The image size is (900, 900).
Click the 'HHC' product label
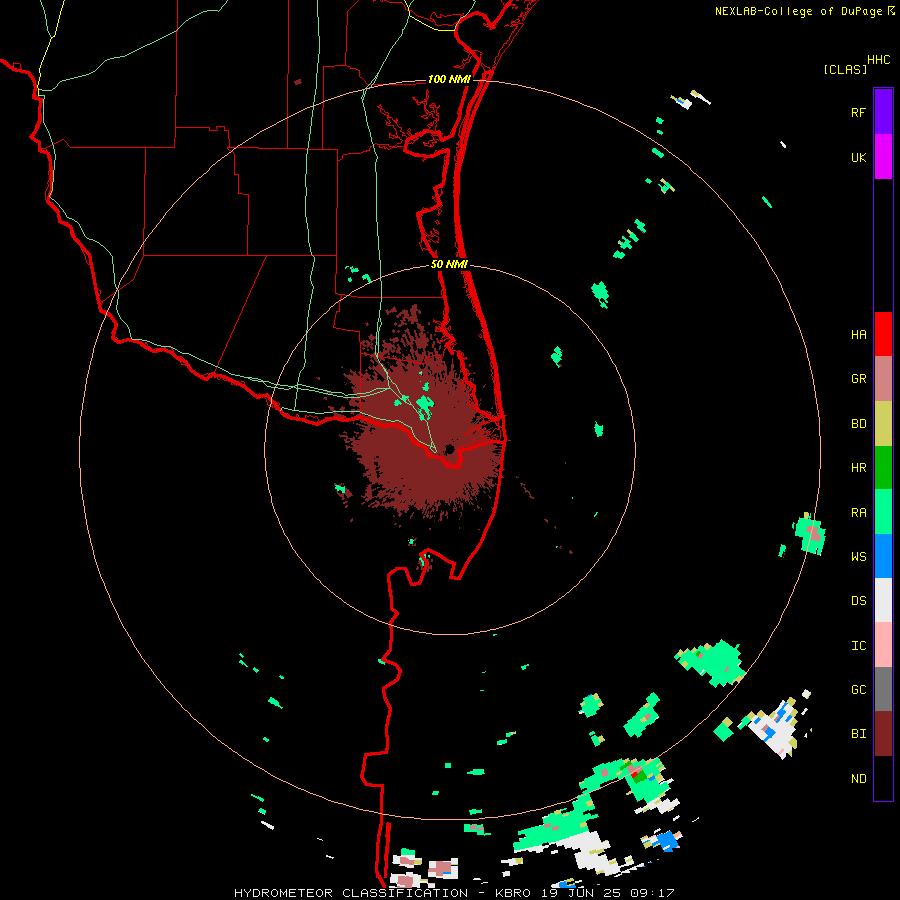tap(879, 60)
